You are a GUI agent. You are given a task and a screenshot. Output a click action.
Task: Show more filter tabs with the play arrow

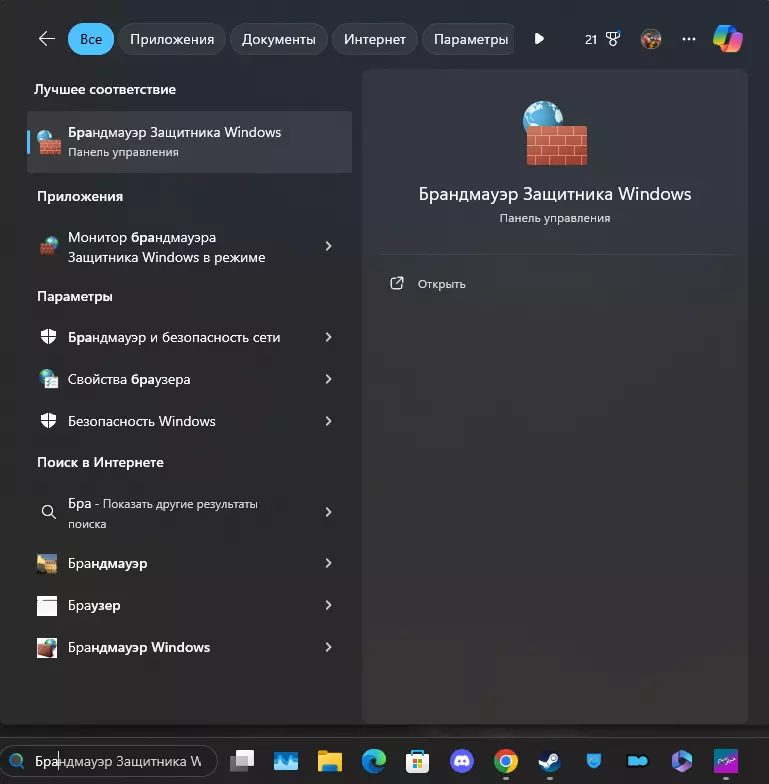[x=539, y=39]
